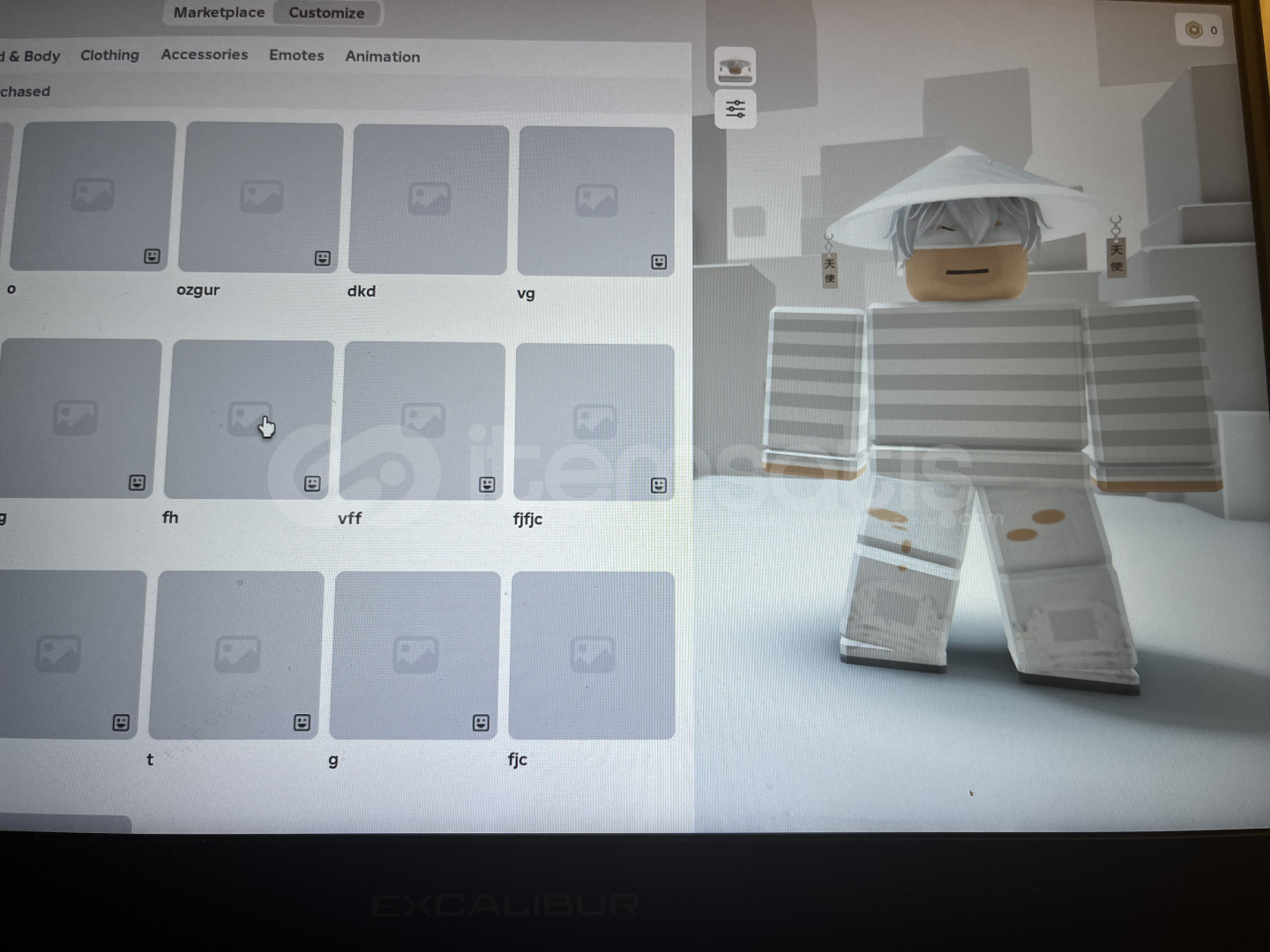Select the outfit thumbnail named ozgur
This screenshot has width=1270, height=952.
(x=260, y=197)
